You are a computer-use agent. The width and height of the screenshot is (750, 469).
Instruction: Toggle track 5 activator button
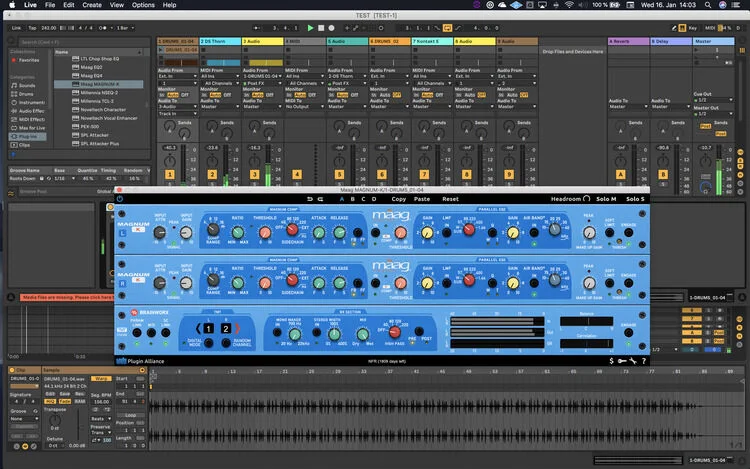pyautogui.click(x=339, y=175)
